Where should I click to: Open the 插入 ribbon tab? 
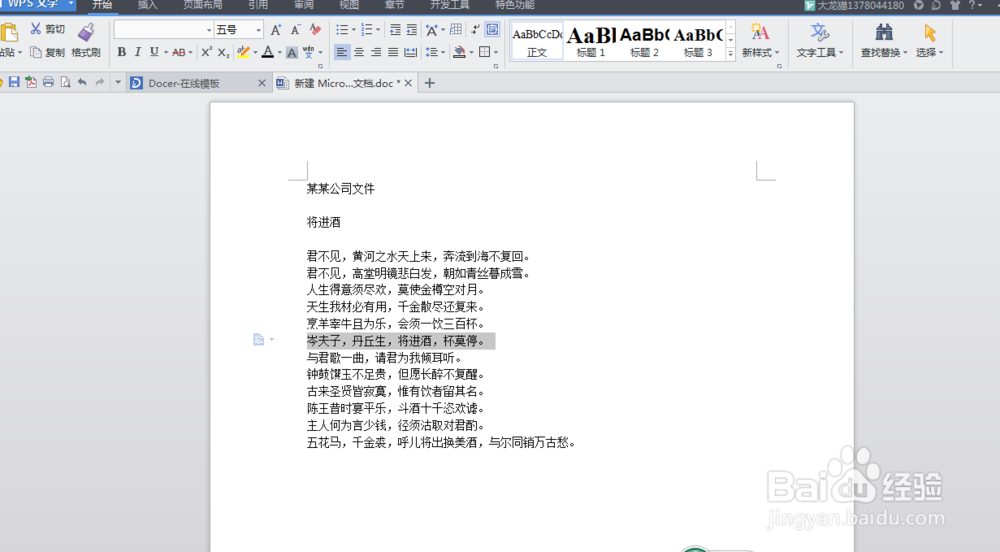tap(147, 5)
